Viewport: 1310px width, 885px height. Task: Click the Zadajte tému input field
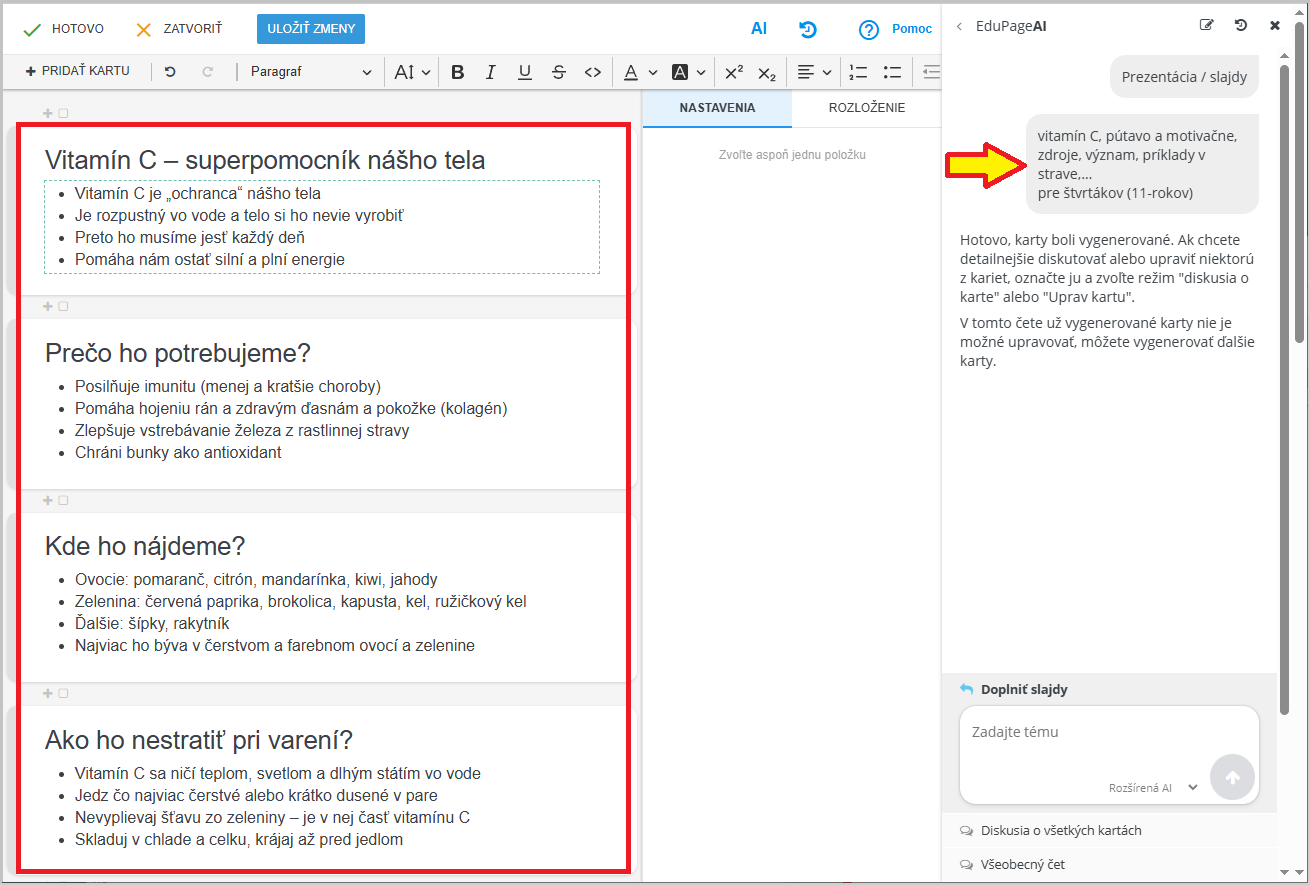point(1080,740)
